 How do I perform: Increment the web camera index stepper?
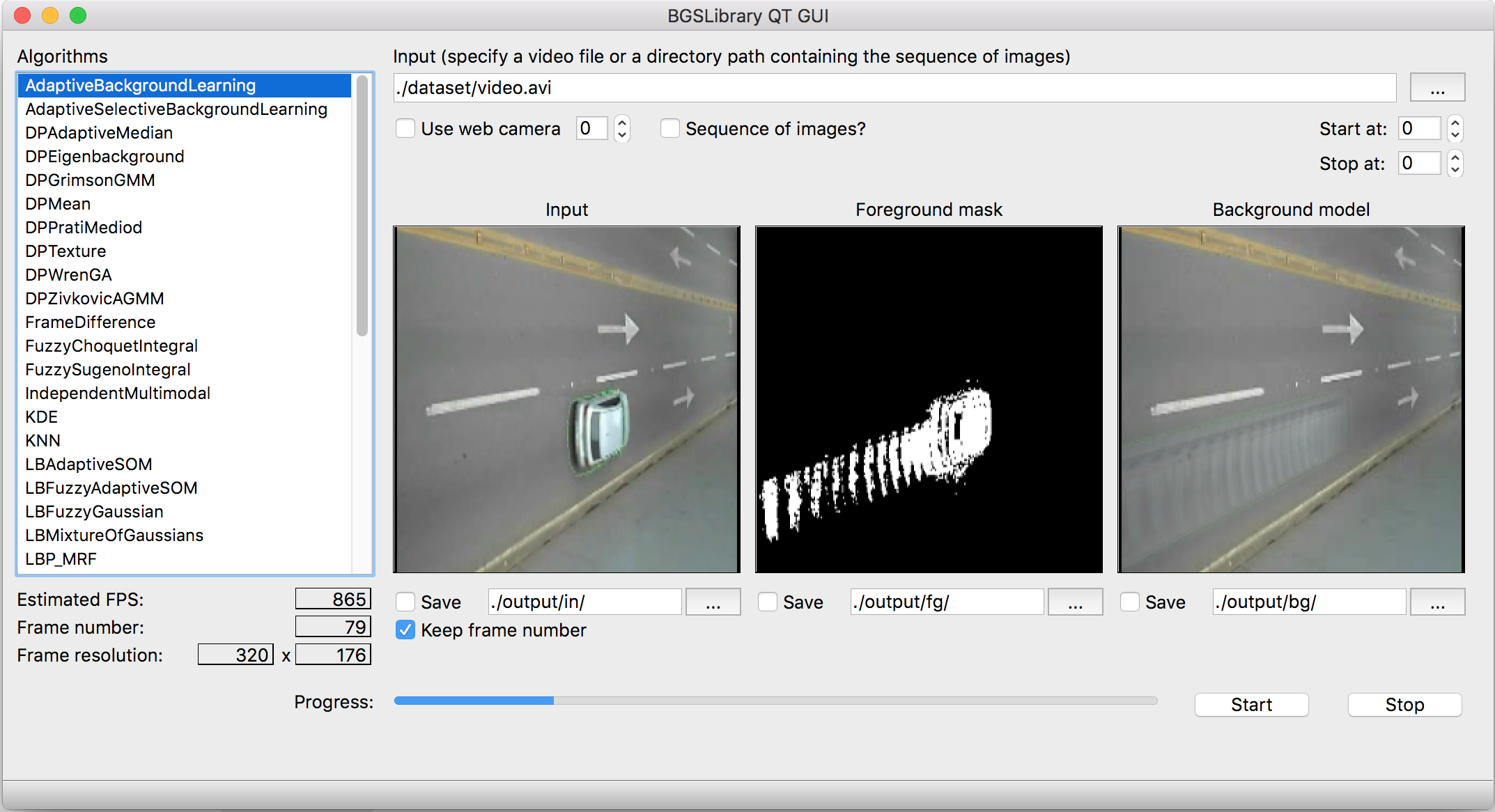pos(622,123)
